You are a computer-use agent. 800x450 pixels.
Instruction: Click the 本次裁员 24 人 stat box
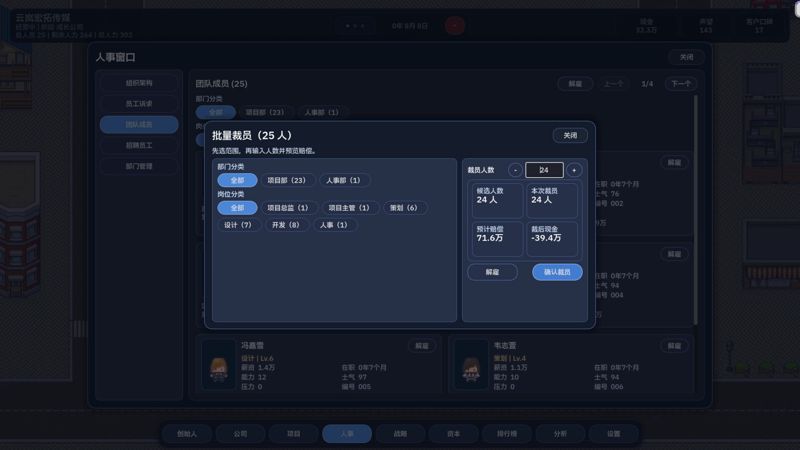click(552, 199)
